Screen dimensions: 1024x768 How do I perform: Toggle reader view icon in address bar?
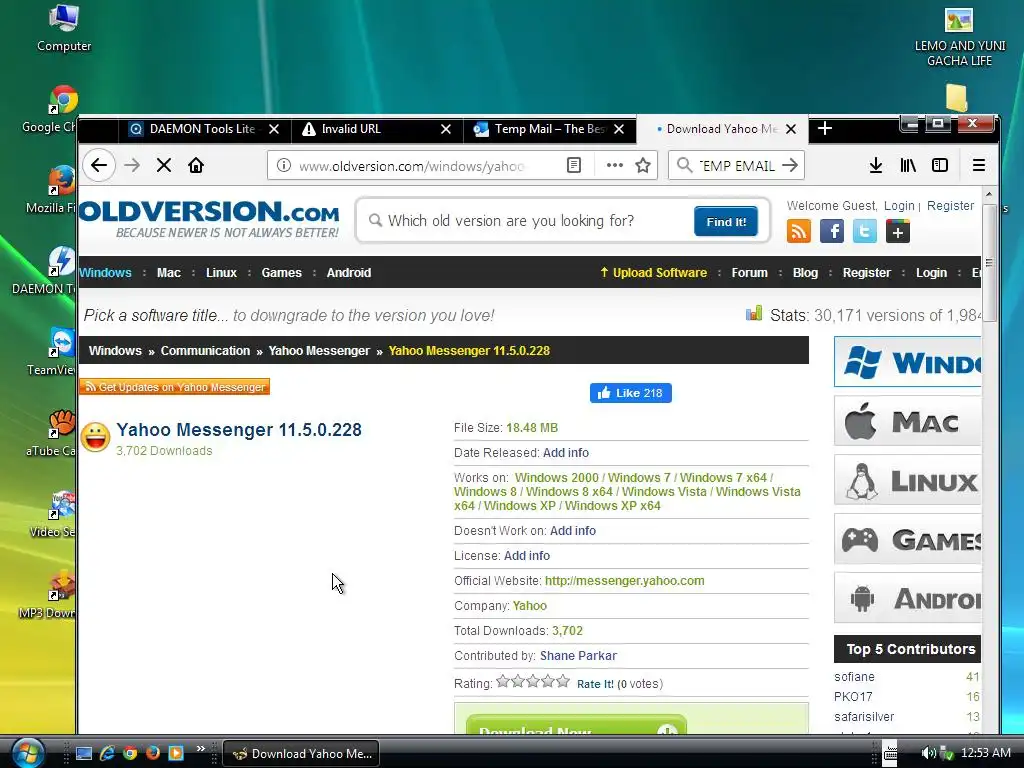click(573, 165)
